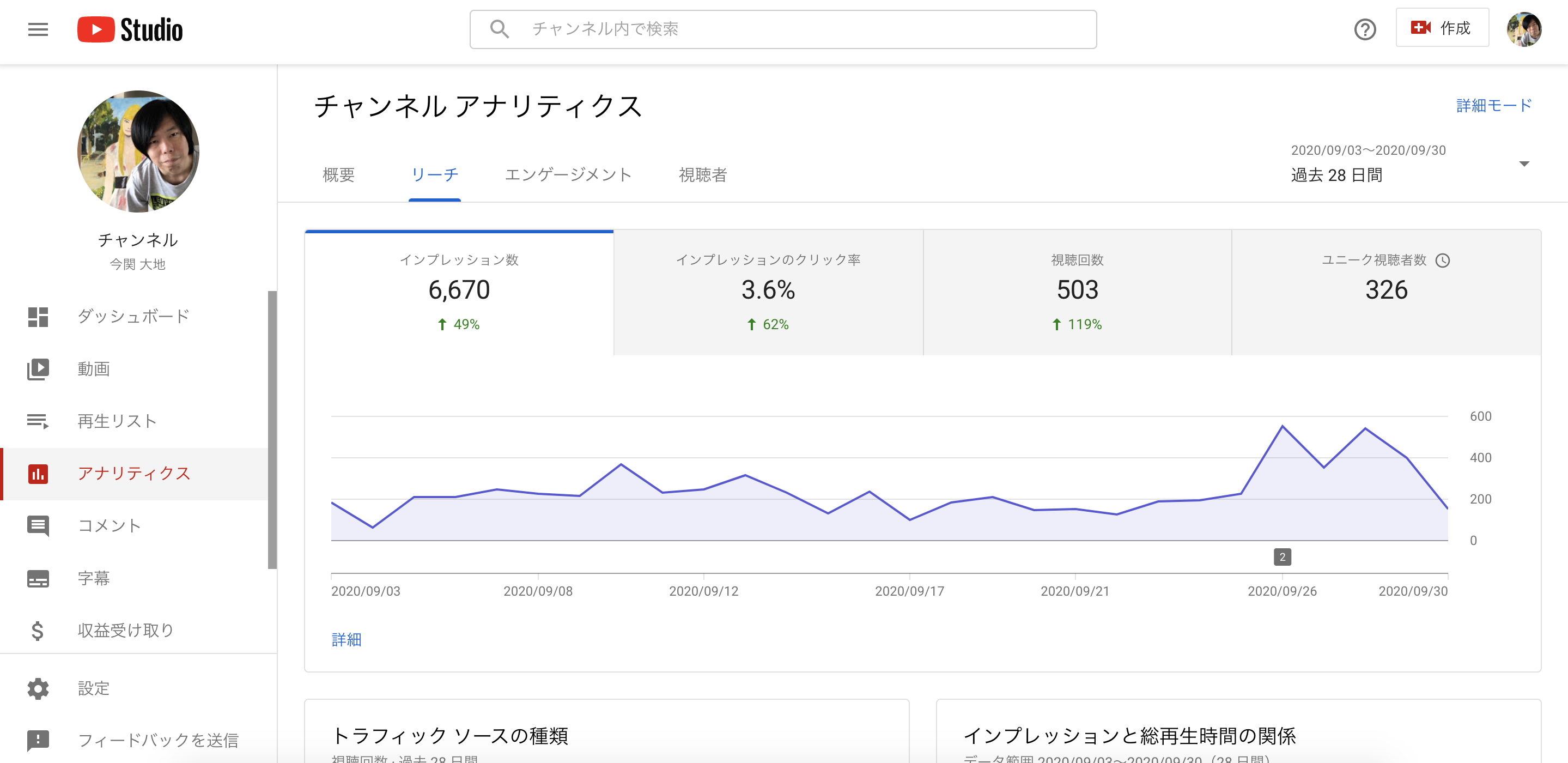Switch to the 概要 tab
The height and width of the screenshot is (763, 1568).
pyautogui.click(x=338, y=175)
